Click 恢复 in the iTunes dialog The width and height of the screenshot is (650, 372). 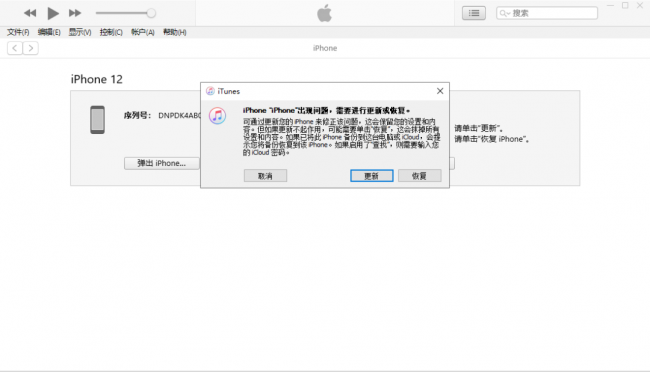click(x=420, y=176)
